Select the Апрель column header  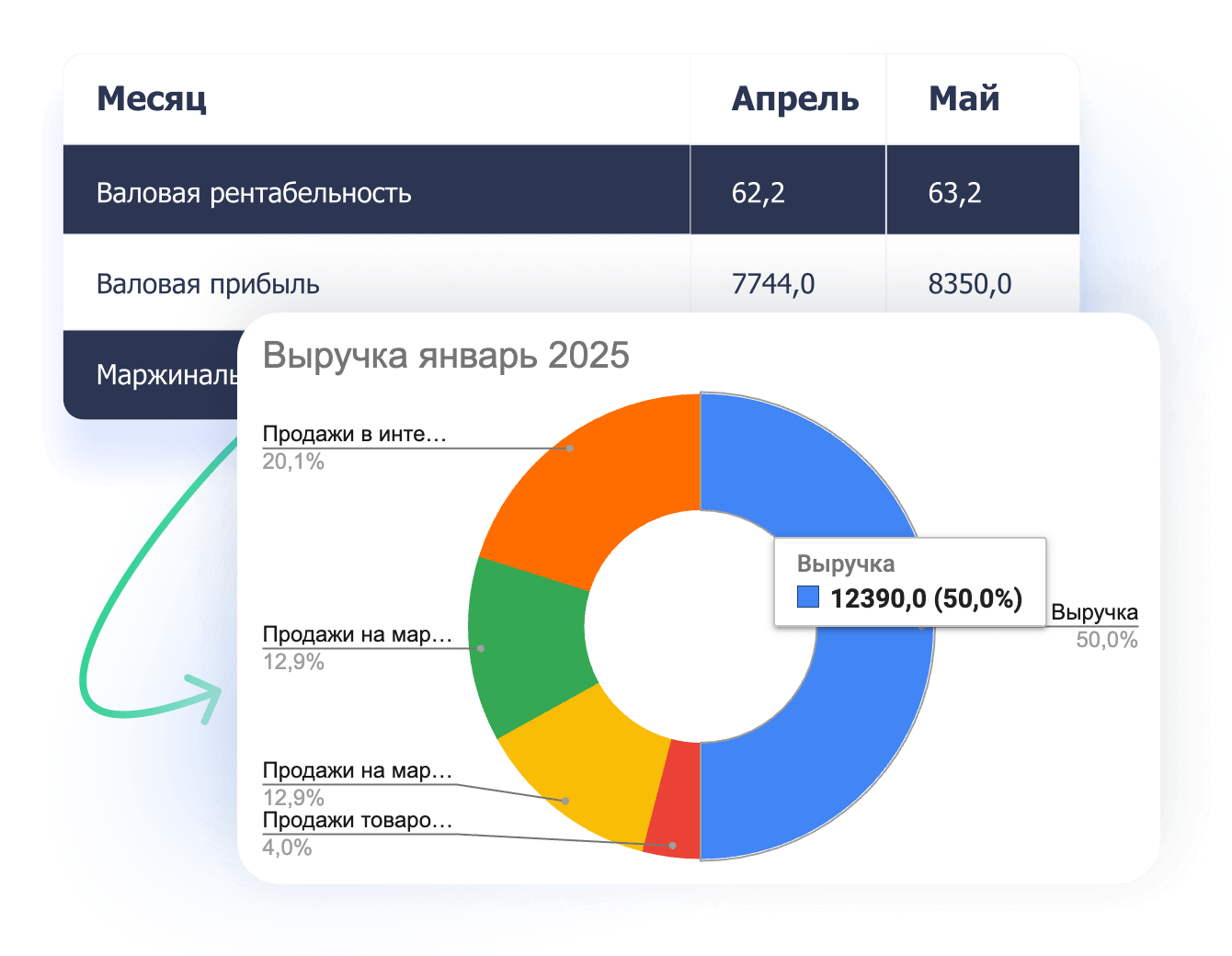point(794,98)
